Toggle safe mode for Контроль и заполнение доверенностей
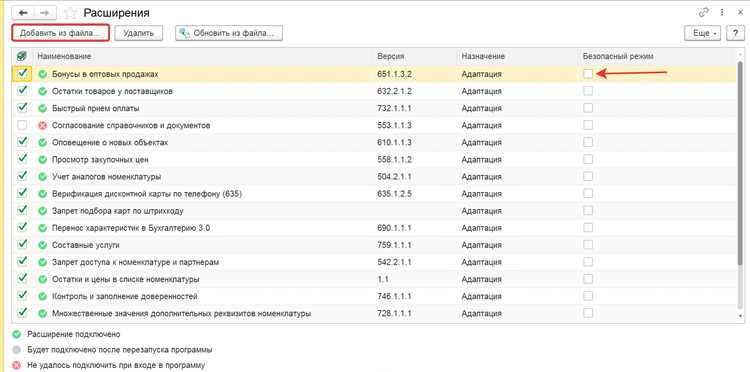The height and width of the screenshot is (372, 750). coord(588,296)
